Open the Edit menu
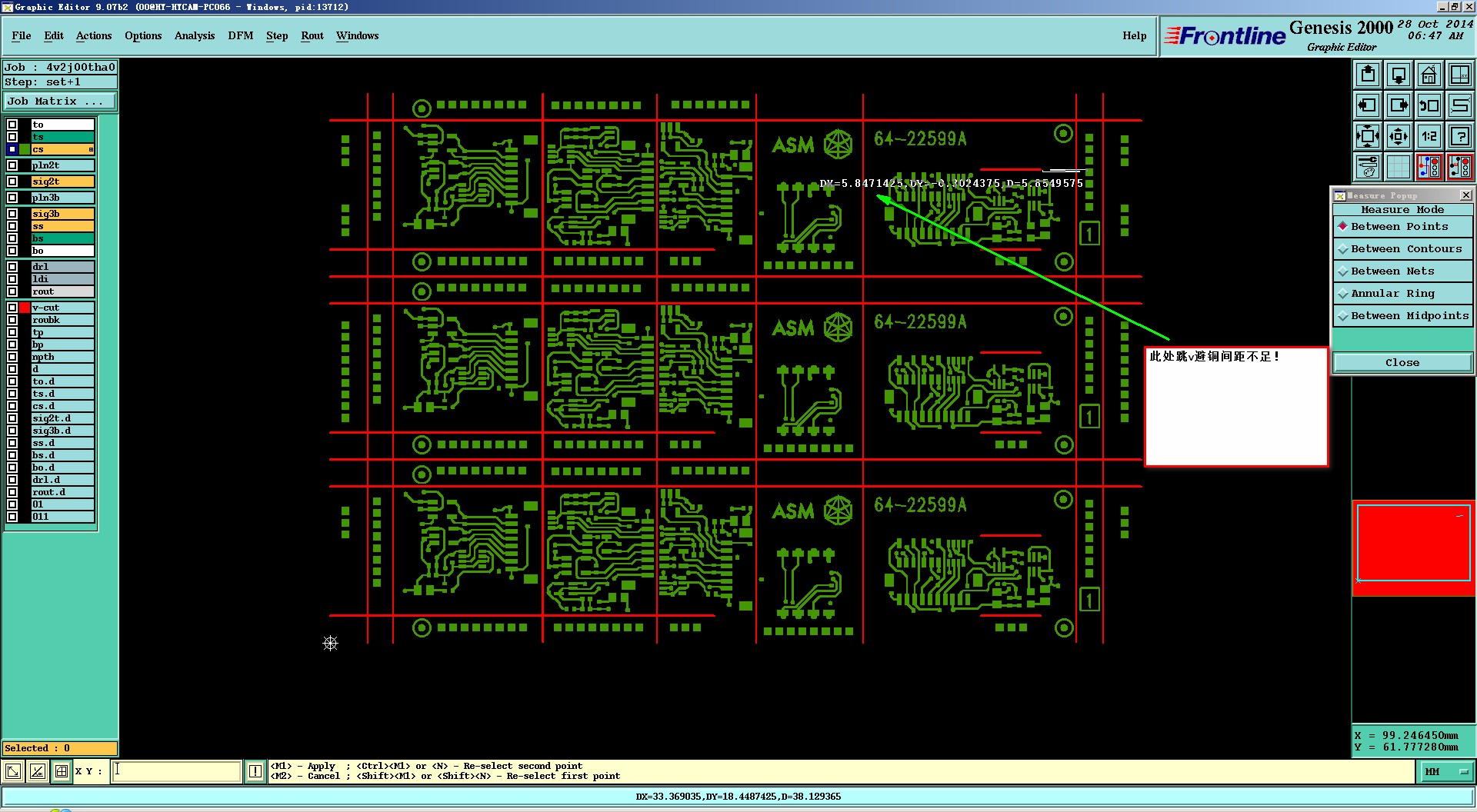Screen dimensions: 1477x812 (x=54, y=36)
